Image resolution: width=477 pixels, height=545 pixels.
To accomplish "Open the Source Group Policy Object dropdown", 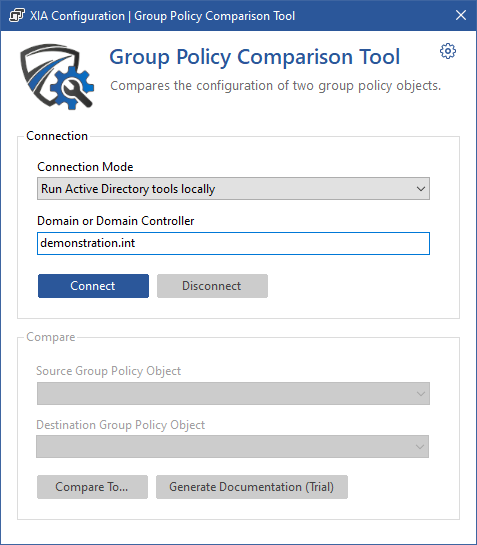I will tap(233, 393).
